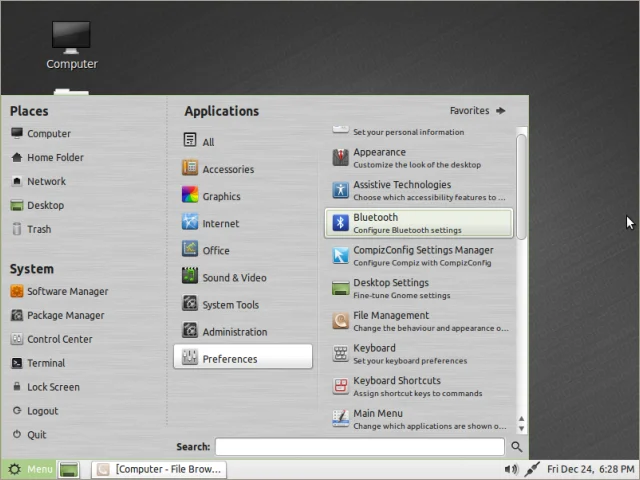Select the System Tools category icon
Viewport: 640px width, 480px height.
pyautogui.click(x=190, y=303)
